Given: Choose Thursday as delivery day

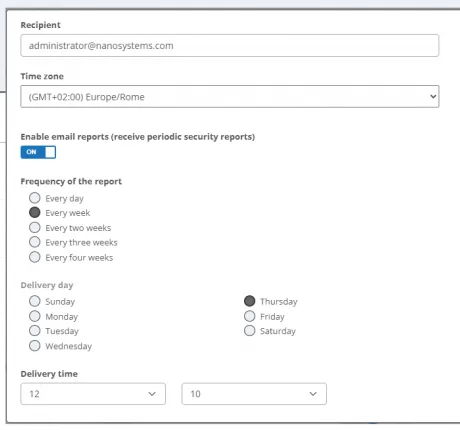Looking at the screenshot, I should coord(249,301).
